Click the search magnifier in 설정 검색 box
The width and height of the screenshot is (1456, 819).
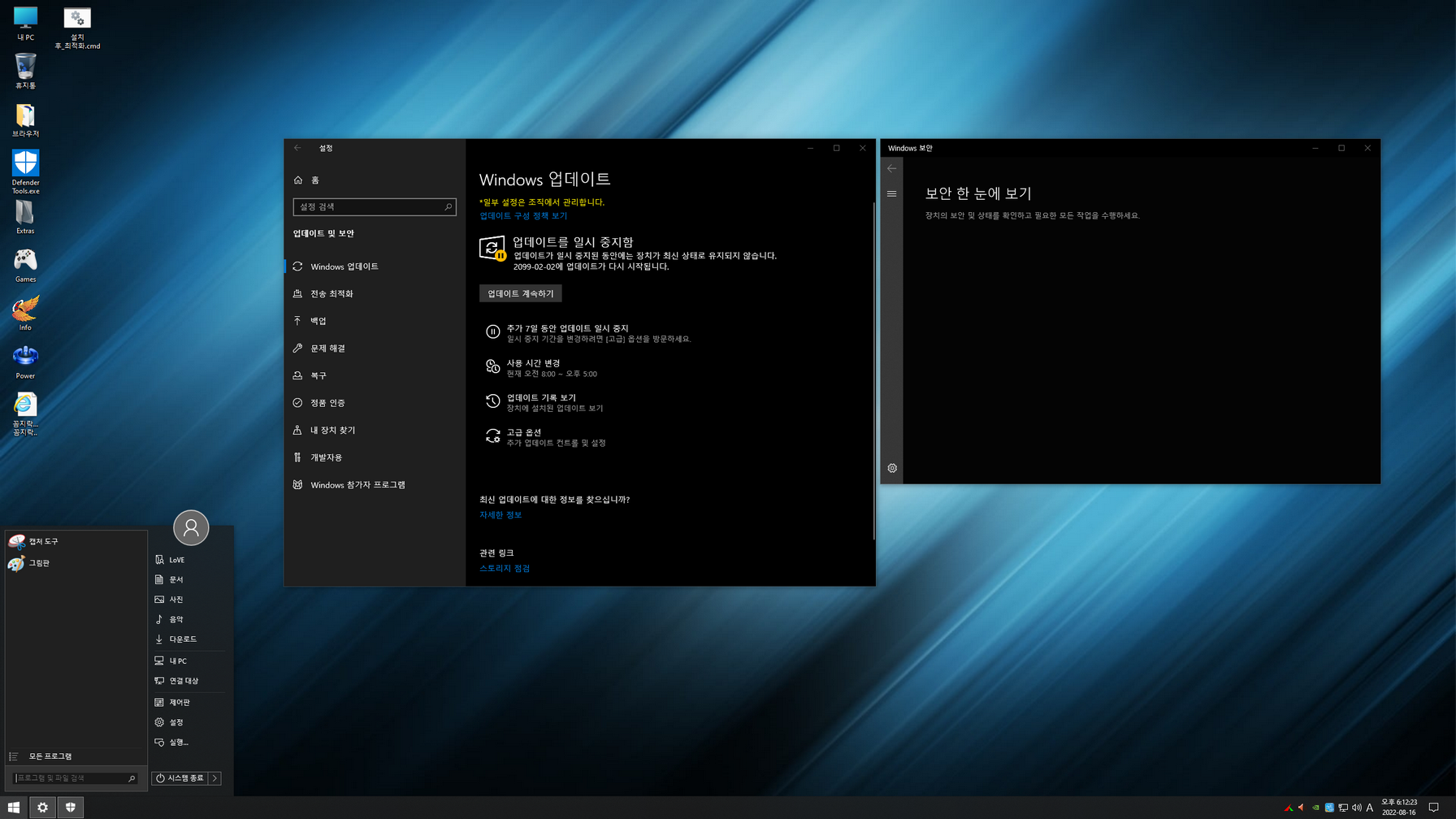448,207
